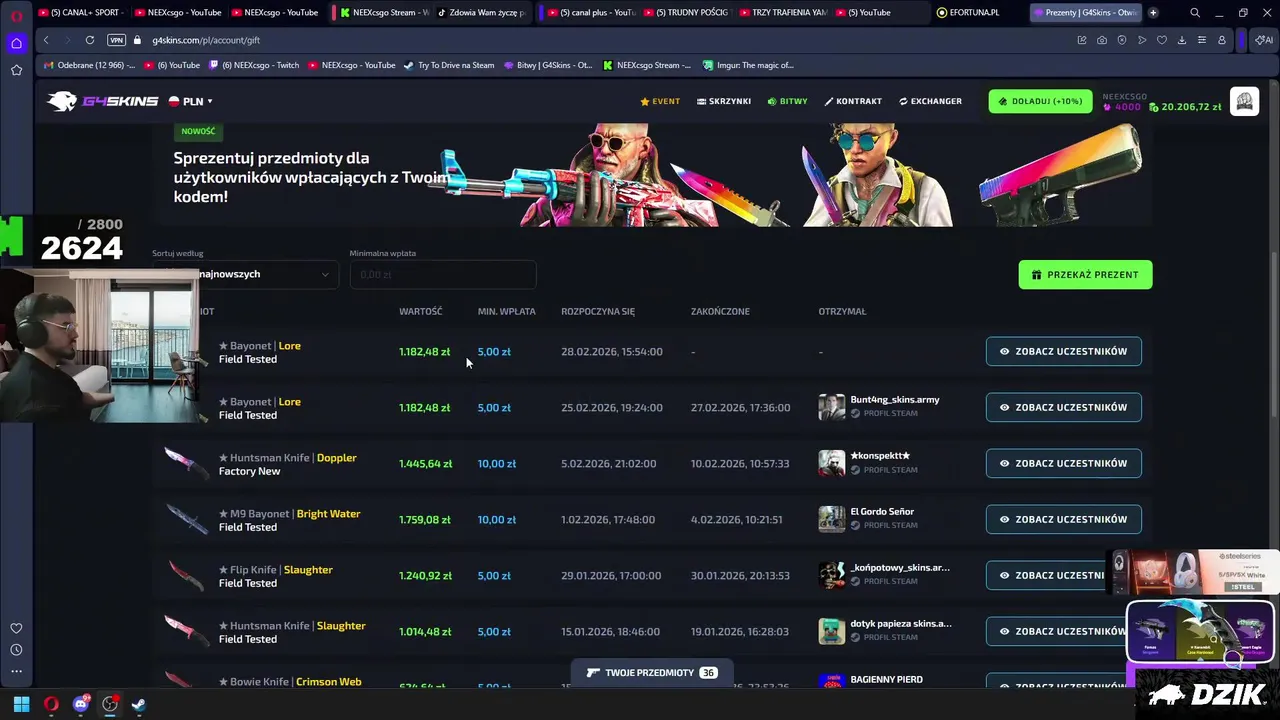Open the user avatar profile menu
This screenshot has width=1280, height=720.
[1244, 101]
